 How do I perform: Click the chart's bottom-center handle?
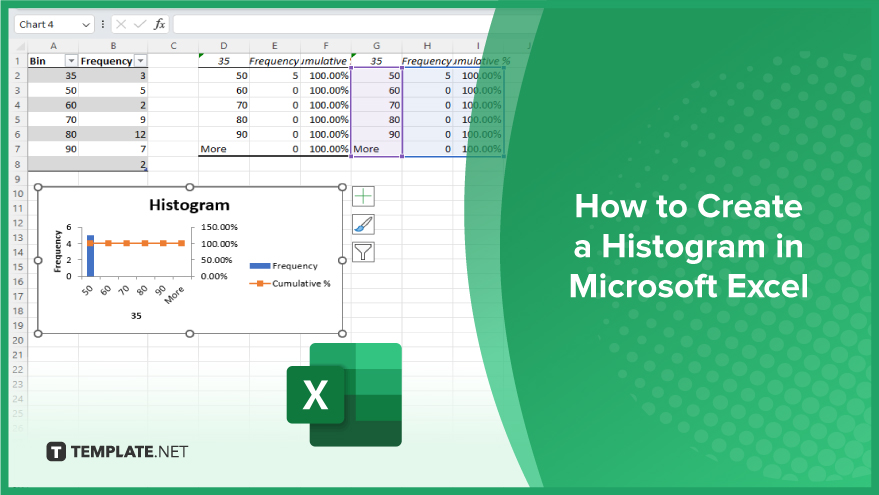(190, 334)
